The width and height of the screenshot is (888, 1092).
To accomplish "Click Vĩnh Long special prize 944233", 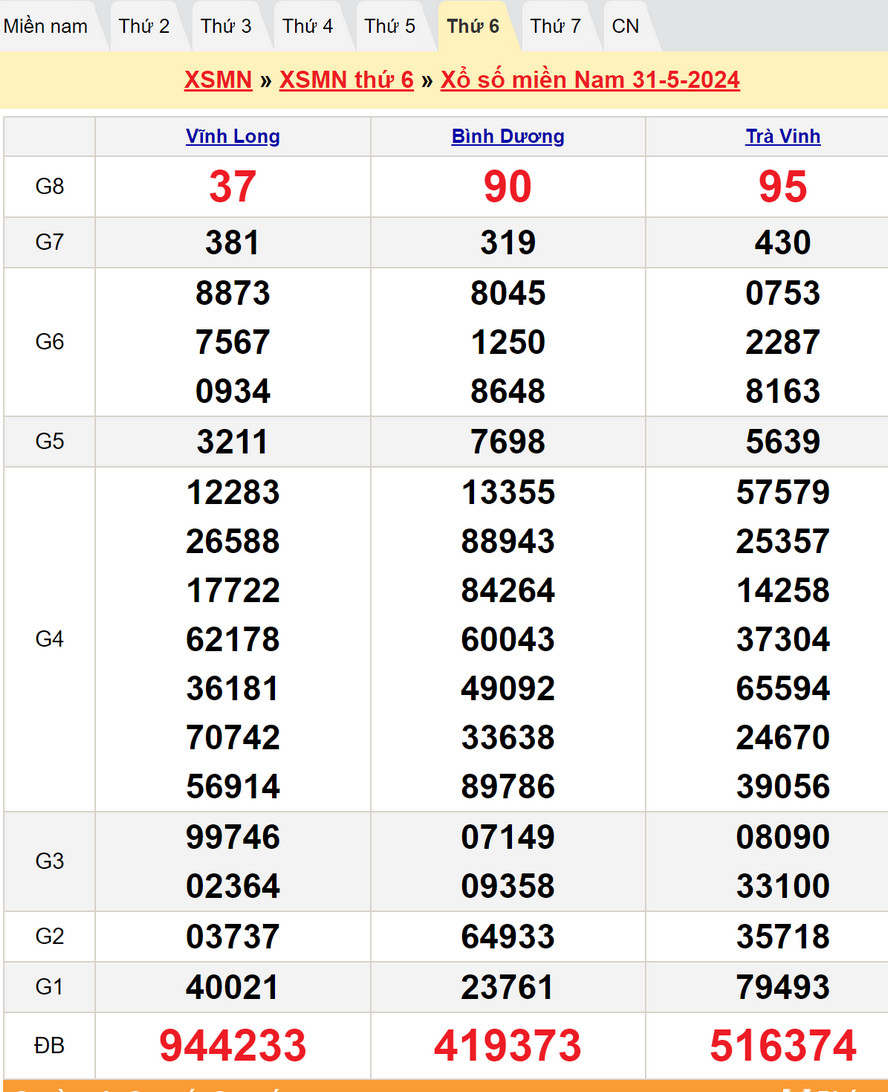I will point(233,1046).
